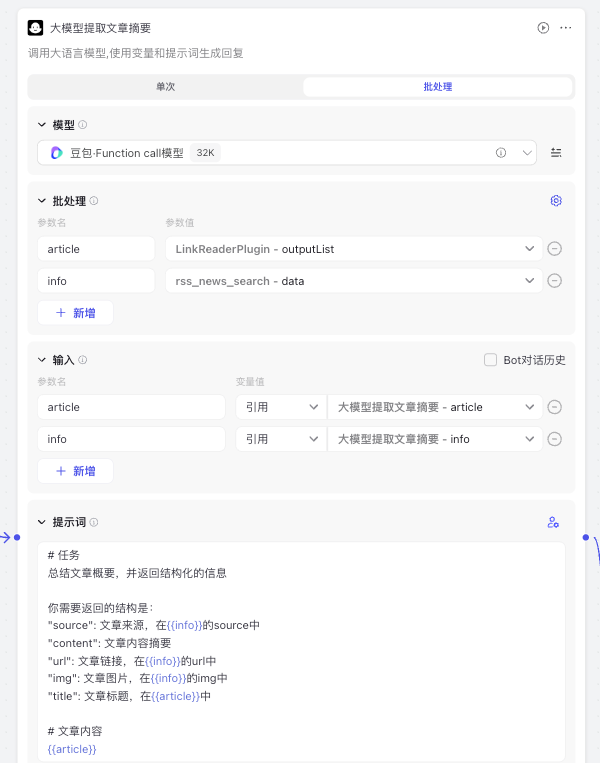
Task: Click the info icon beside 提示词 heading
Action: click(x=94, y=522)
